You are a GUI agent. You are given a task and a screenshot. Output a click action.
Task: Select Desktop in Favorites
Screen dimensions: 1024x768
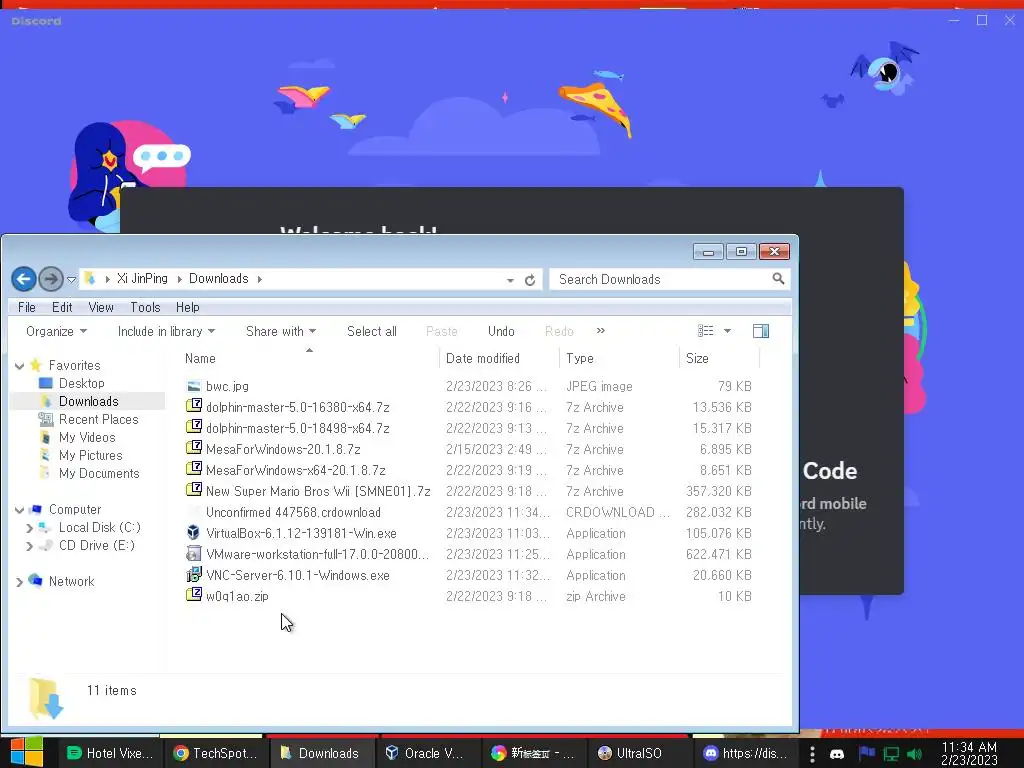[x=82, y=383]
